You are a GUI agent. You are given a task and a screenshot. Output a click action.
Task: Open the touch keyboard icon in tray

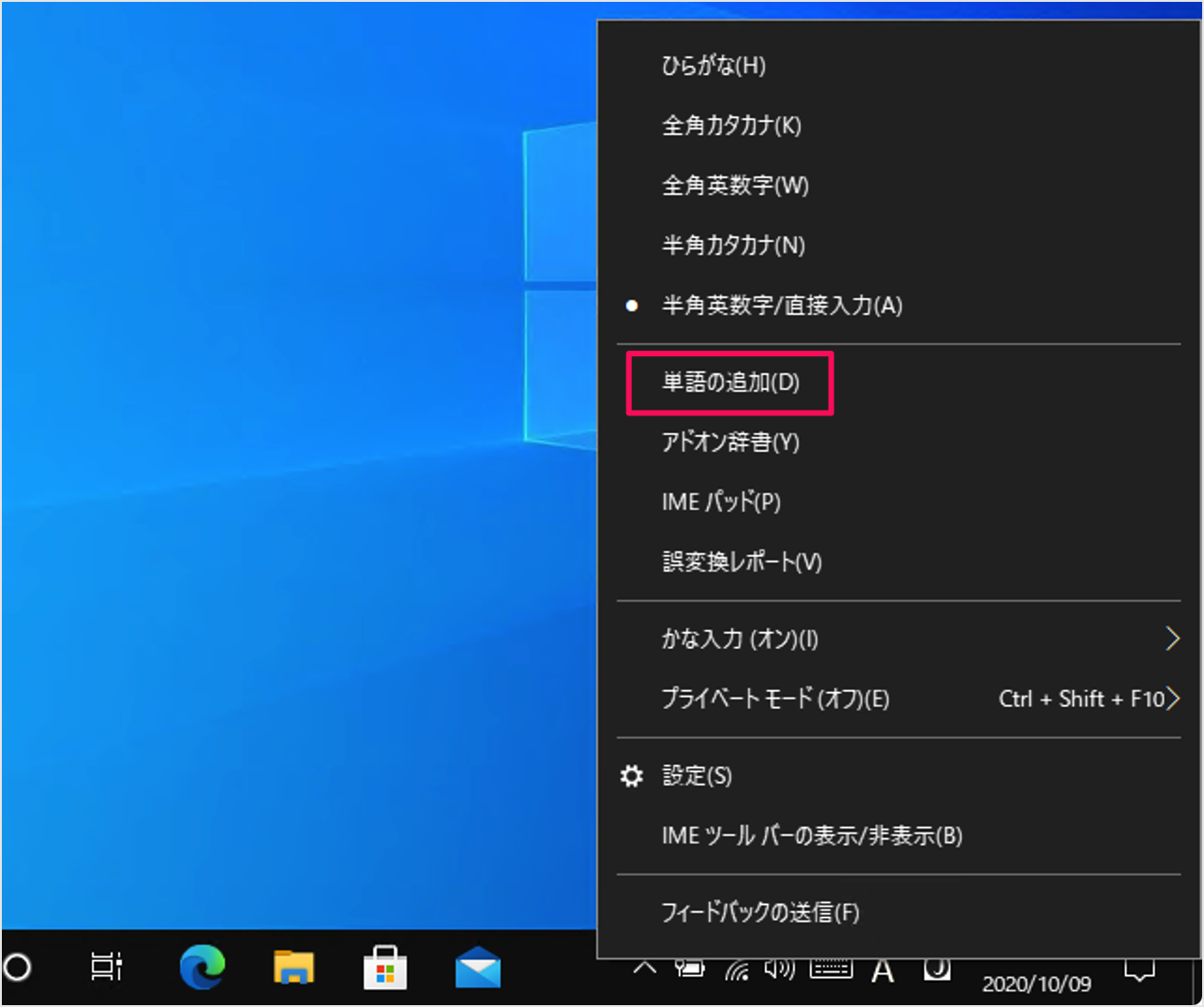(831, 968)
